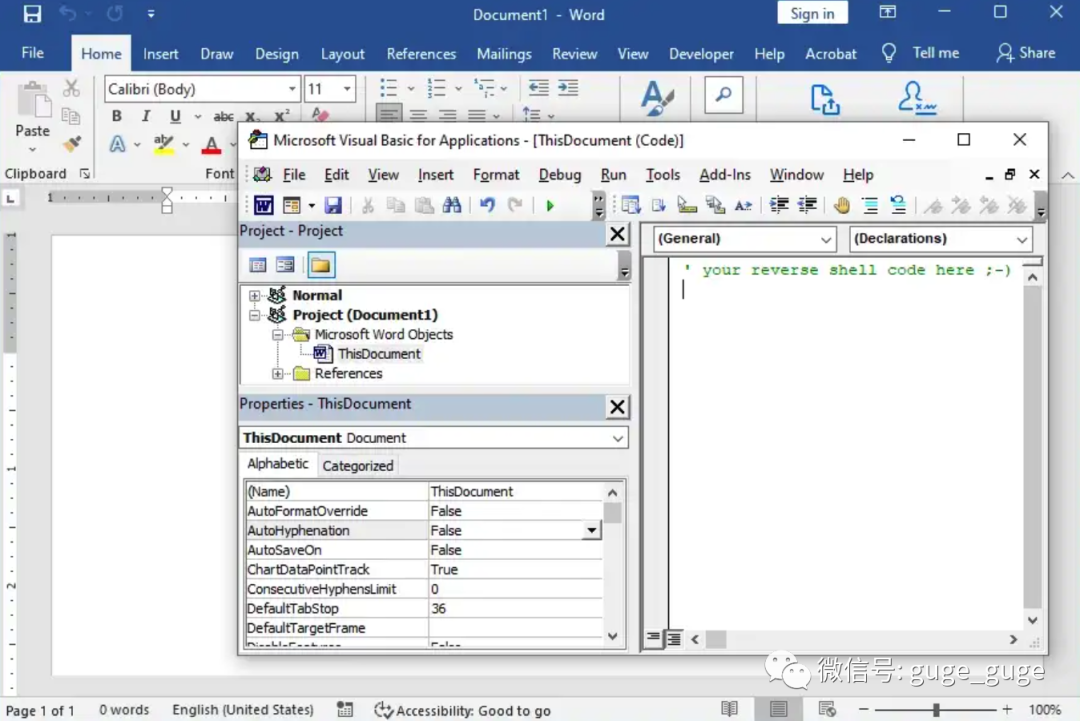1080x721 pixels.
Task: Click Find binoculars icon in VBA toolbar
Action: click(x=452, y=205)
